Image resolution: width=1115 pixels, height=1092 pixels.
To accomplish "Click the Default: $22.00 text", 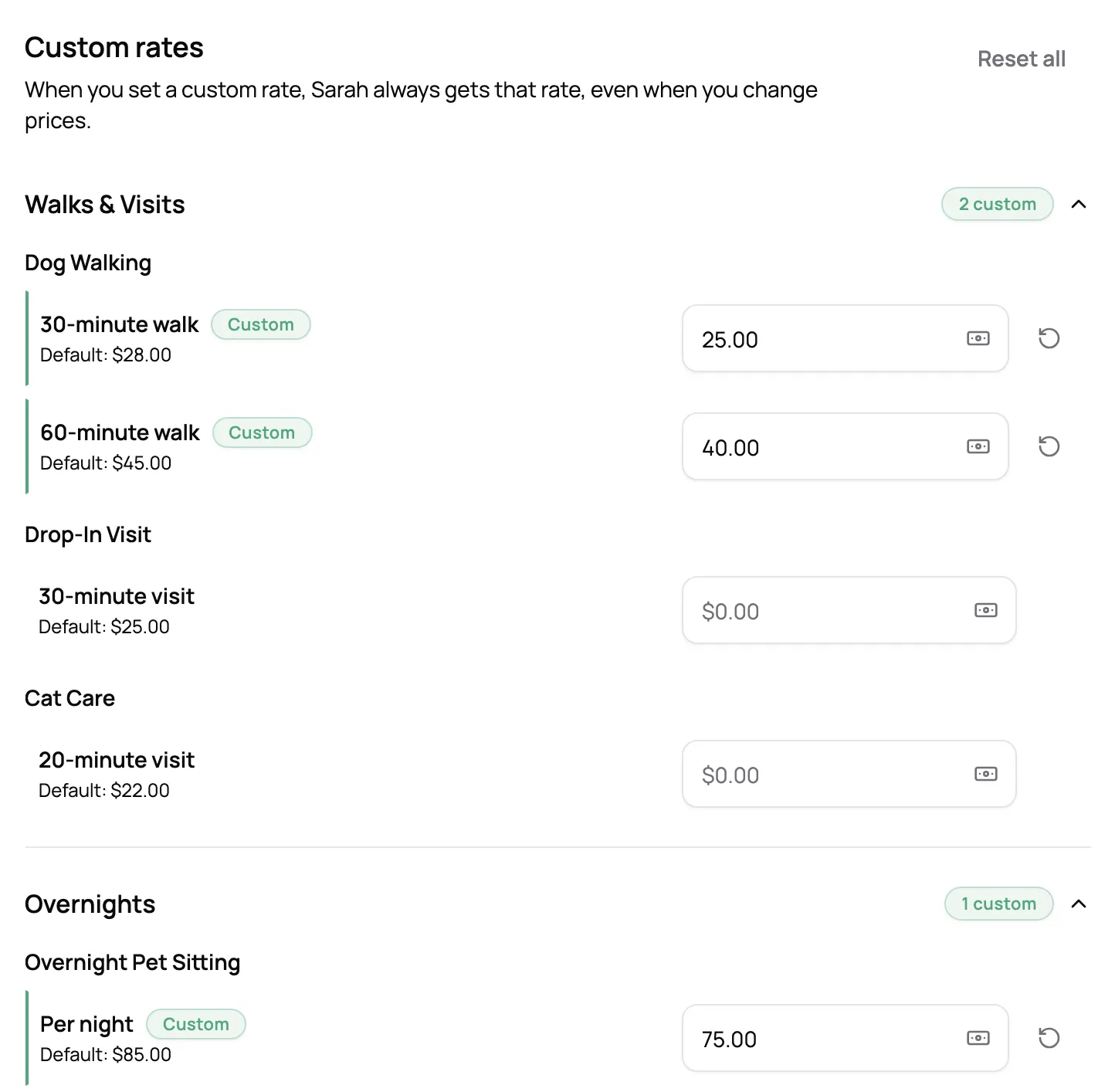I will (x=104, y=791).
